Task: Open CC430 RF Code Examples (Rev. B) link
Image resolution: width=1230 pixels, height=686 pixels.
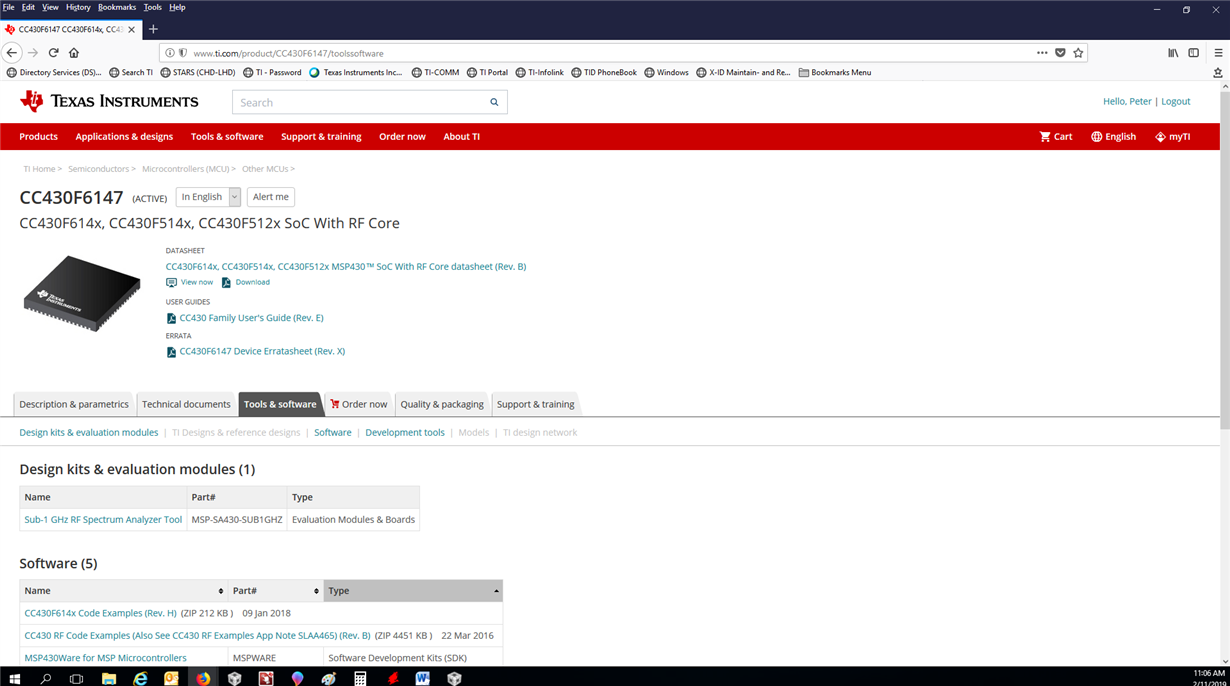Action: click(197, 636)
